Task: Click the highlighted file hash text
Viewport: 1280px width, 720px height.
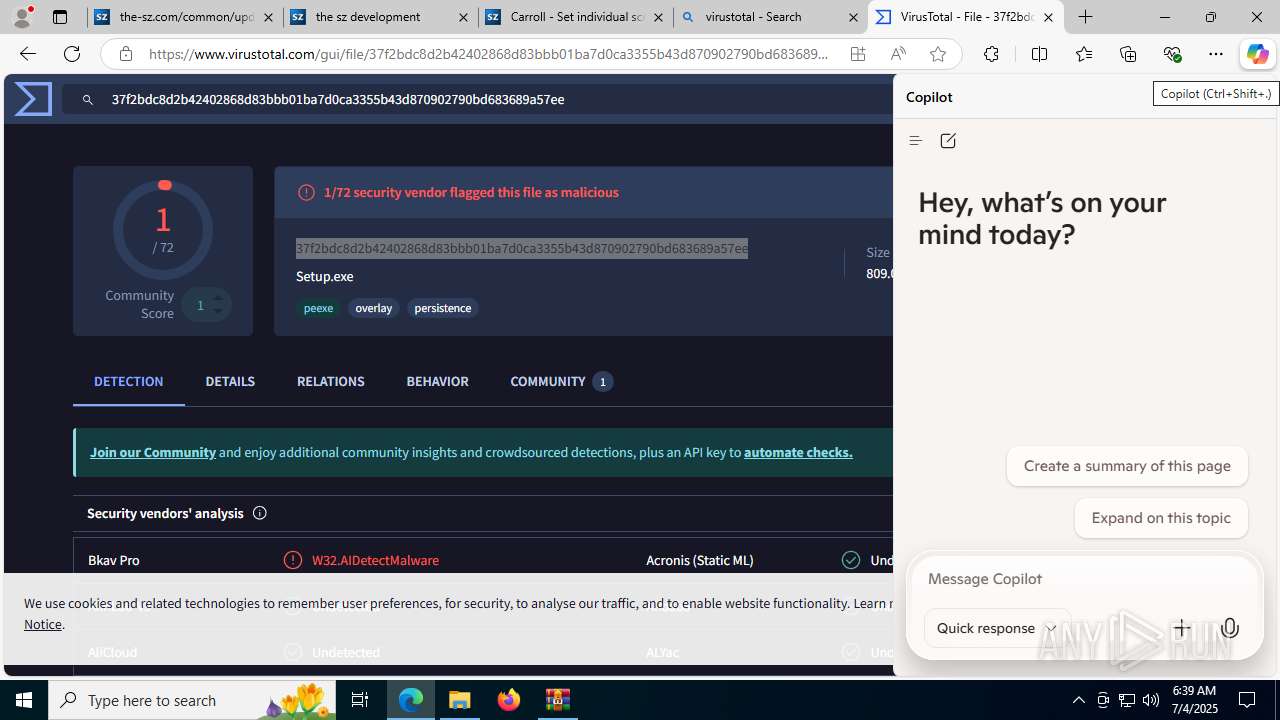Action: 521,248
